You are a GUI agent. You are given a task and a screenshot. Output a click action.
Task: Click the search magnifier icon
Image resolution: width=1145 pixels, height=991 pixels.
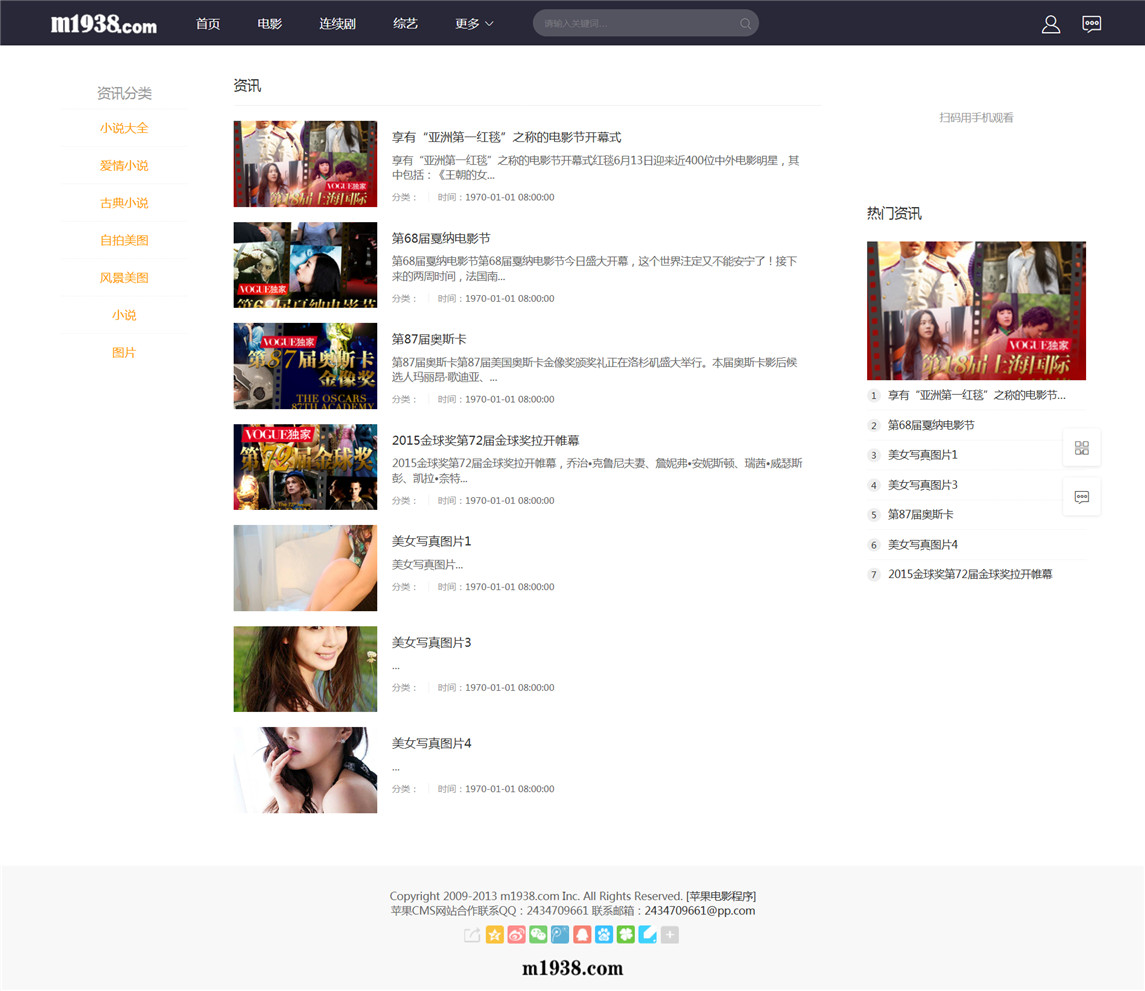[x=745, y=23]
